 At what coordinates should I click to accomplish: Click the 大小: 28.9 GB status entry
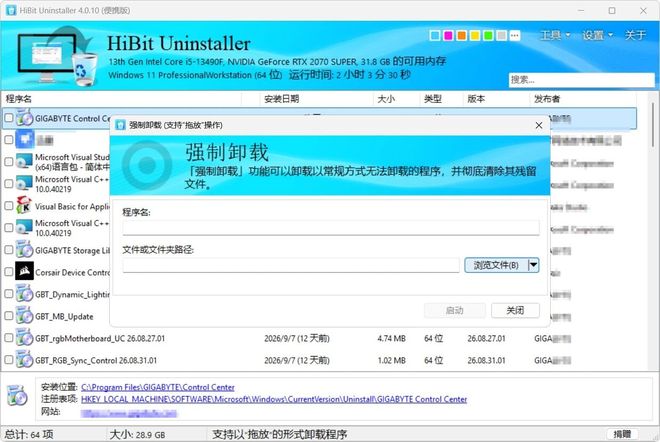pyautogui.click(x=137, y=434)
